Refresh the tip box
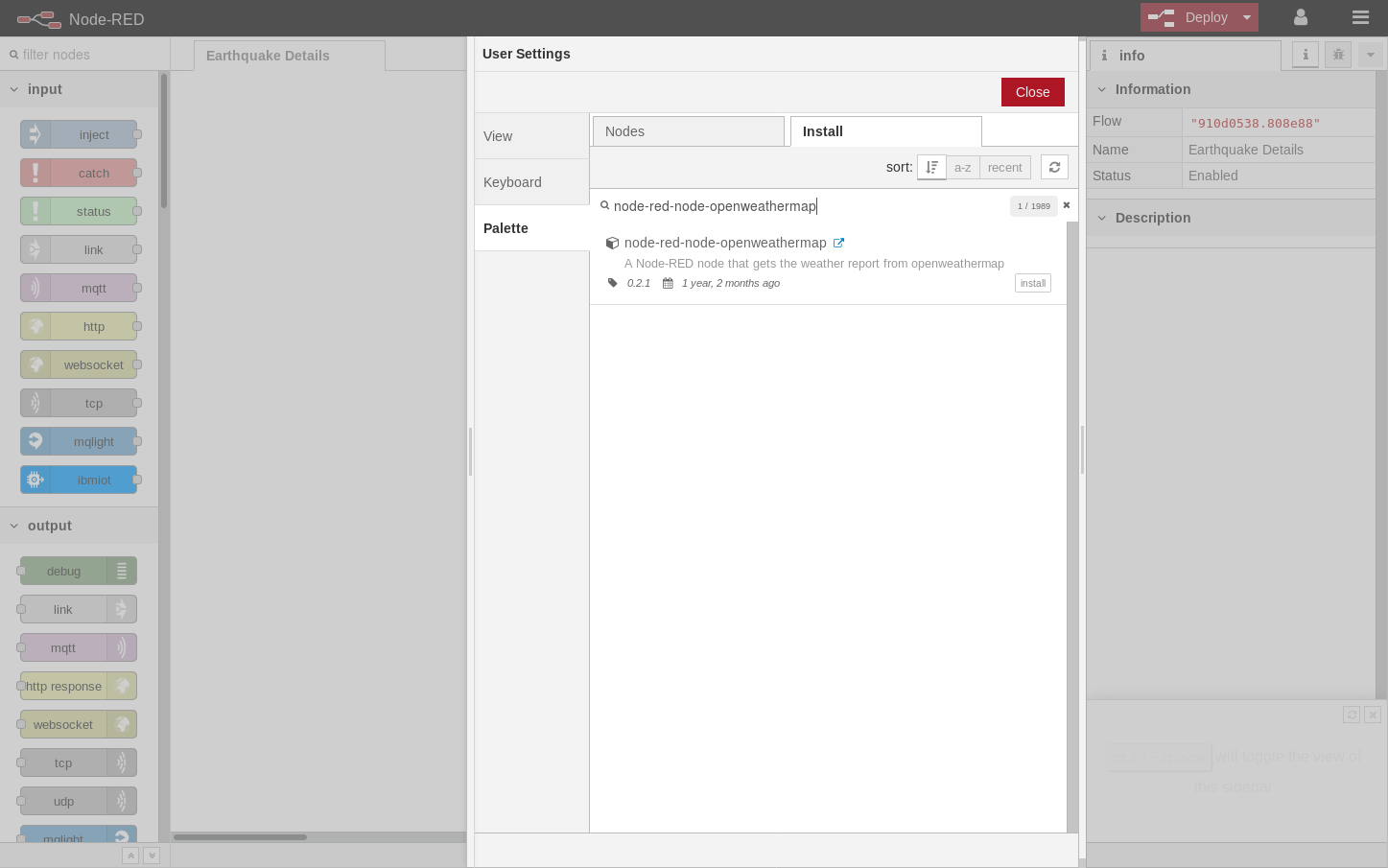 (1352, 715)
